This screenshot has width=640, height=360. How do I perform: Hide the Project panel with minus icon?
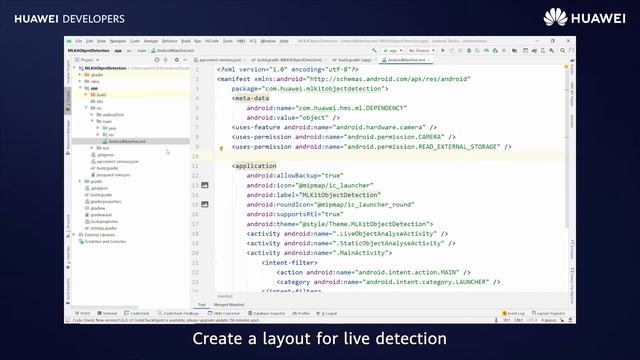[x=185, y=60]
